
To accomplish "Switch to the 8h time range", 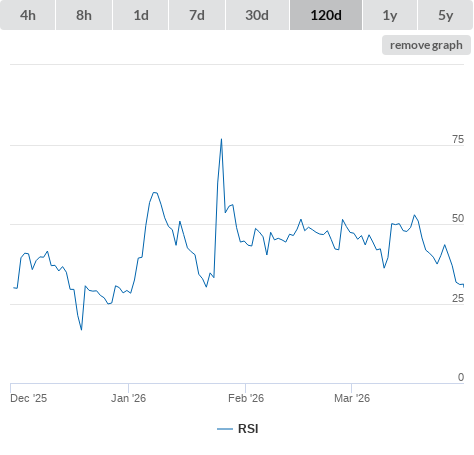I will pyautogui.click(x=84, y=15).
